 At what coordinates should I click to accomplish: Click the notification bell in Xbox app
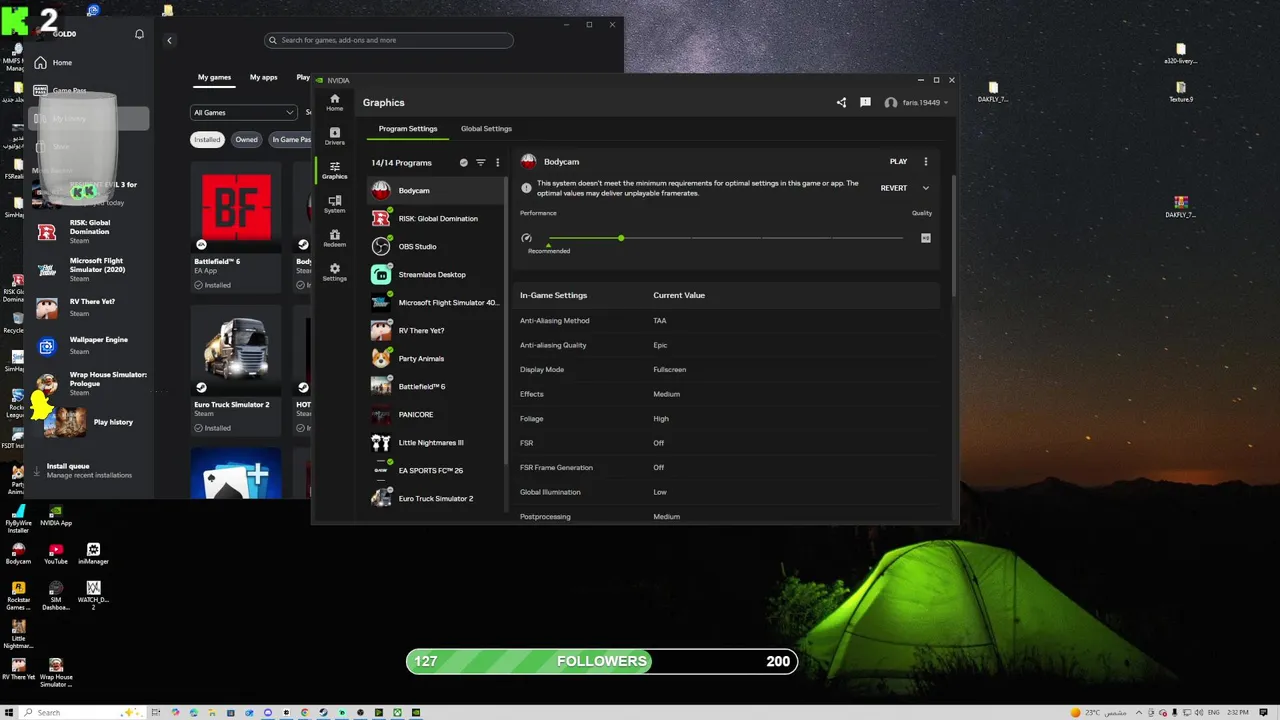click(x=139, y=34)
